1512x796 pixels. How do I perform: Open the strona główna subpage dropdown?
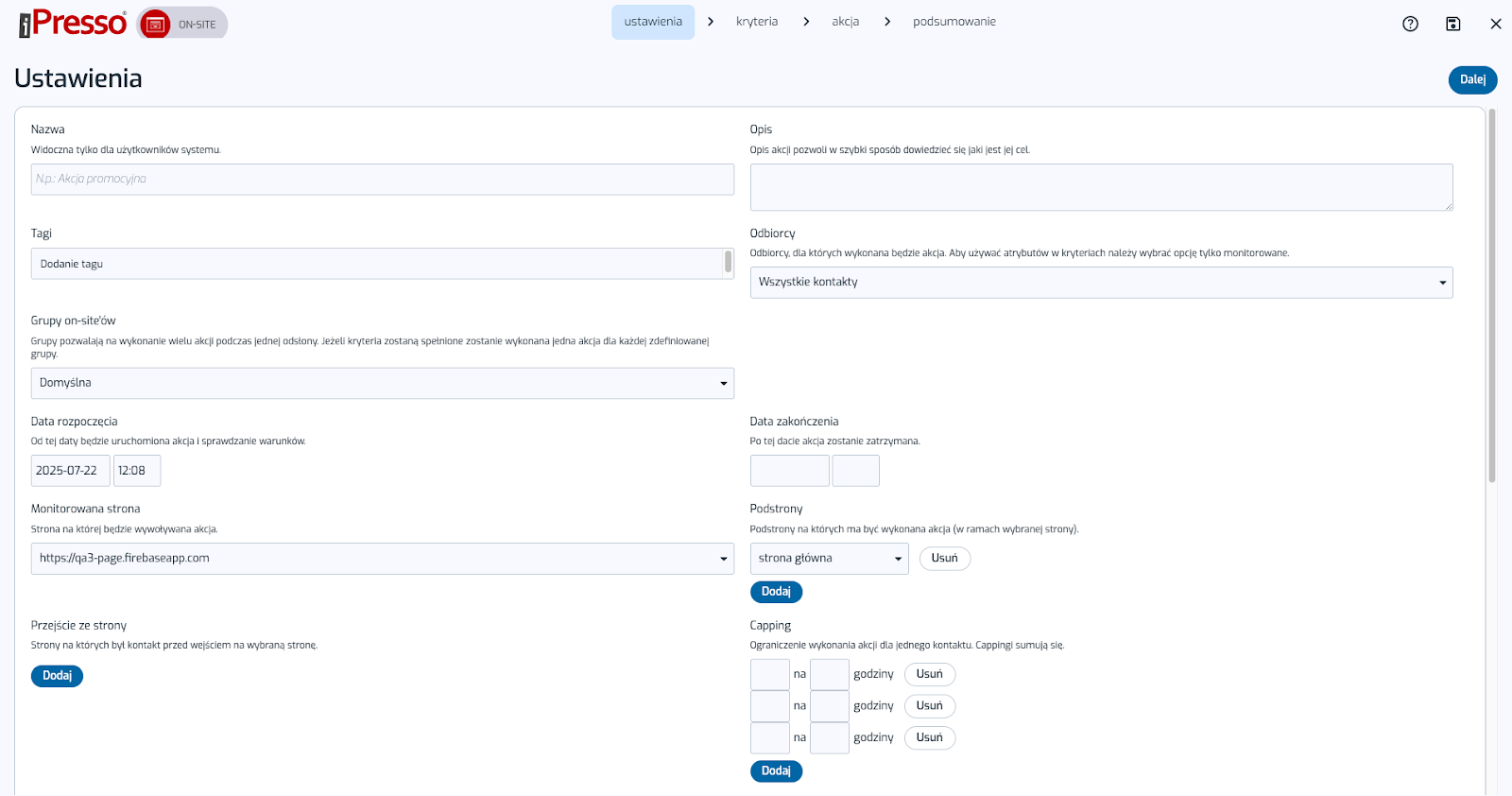[829, 559]
